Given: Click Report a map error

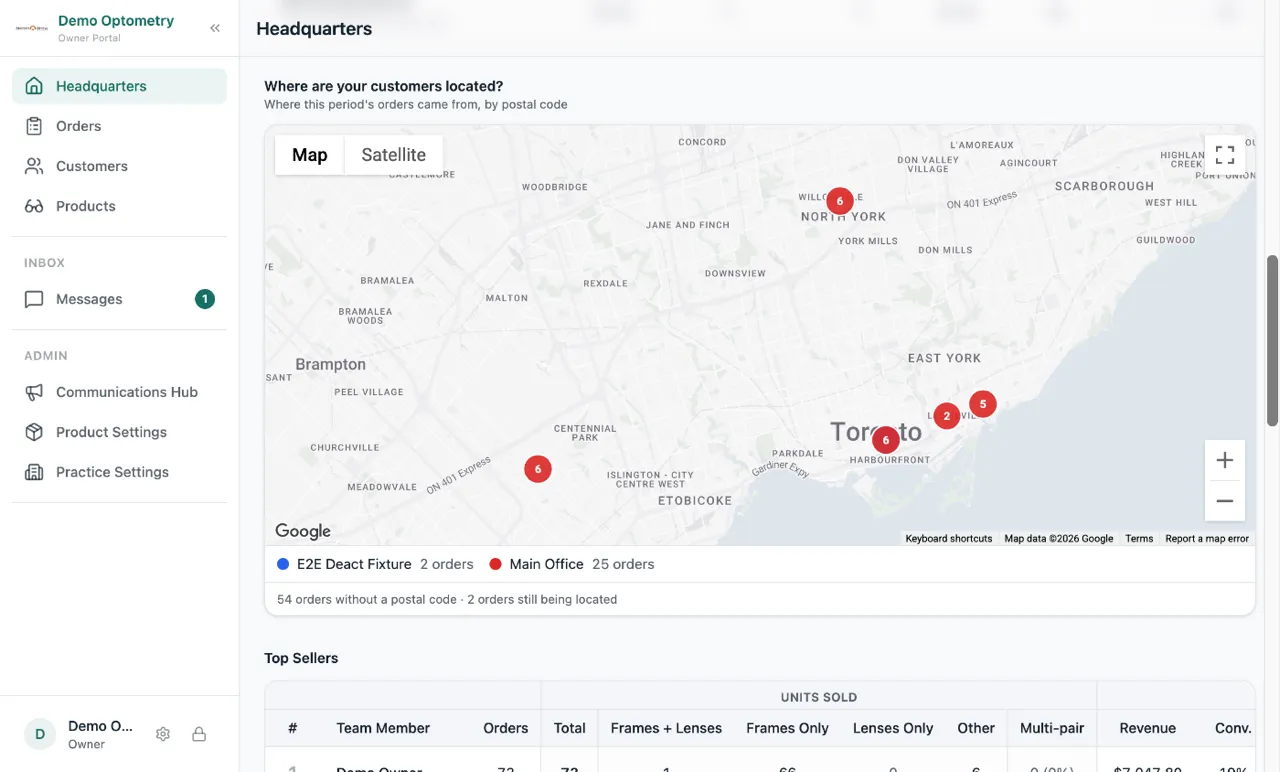Looking at the screenshot, I should pyautogui.click(x=1207, y=538).
